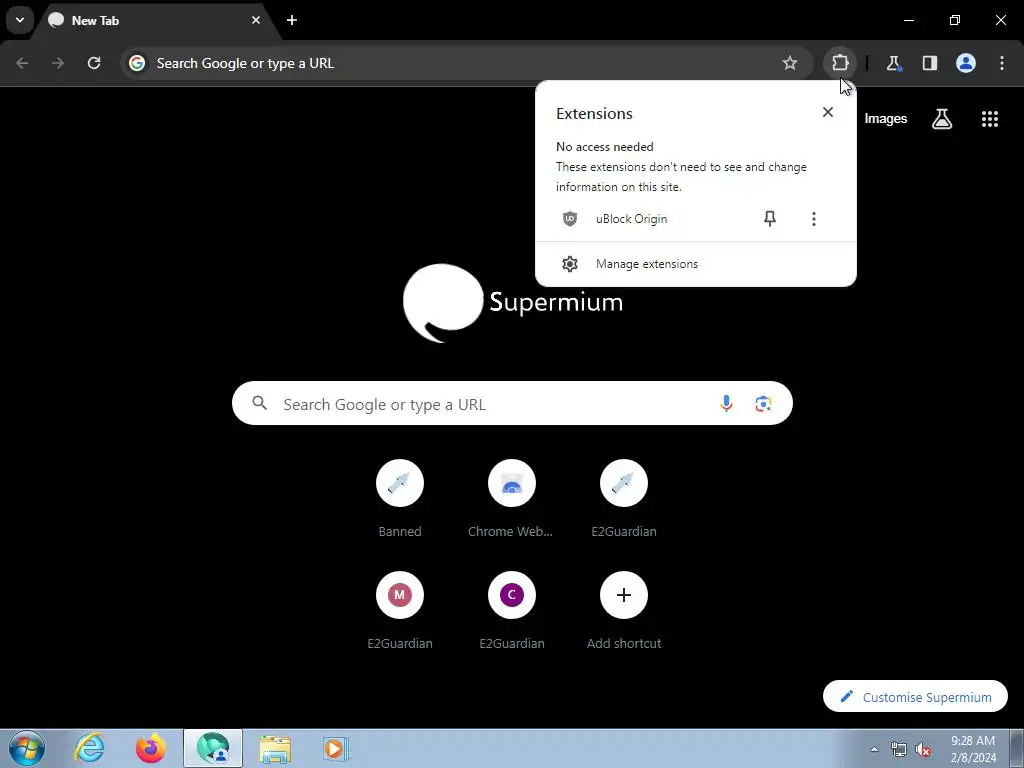The image size is (1024, 768).
Task: Close the Extensions popup
Action: click(x=827, y=112)
